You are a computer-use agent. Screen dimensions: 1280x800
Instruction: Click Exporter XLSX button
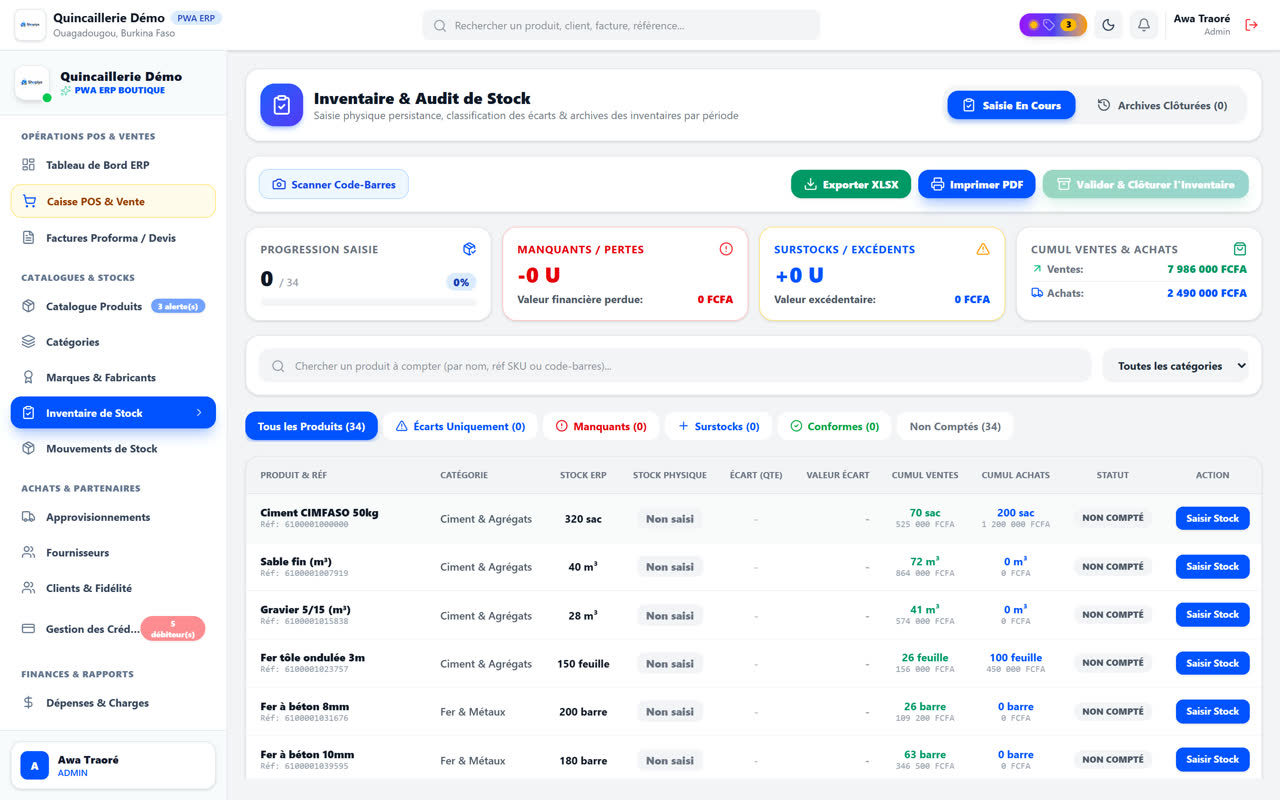click(851, 184)
